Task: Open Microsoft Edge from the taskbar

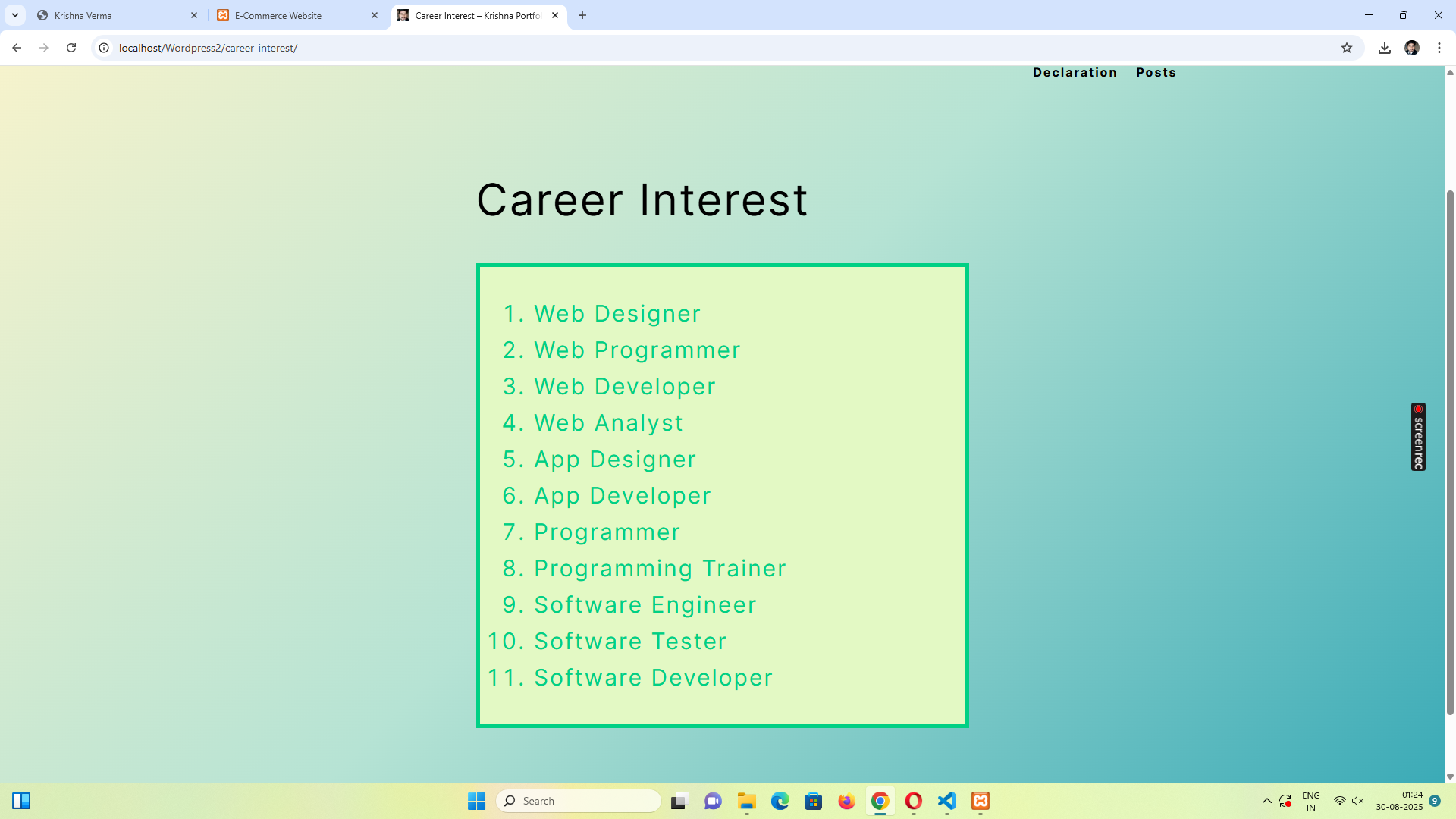Action: pyautogui.click(x=780, y=801)
